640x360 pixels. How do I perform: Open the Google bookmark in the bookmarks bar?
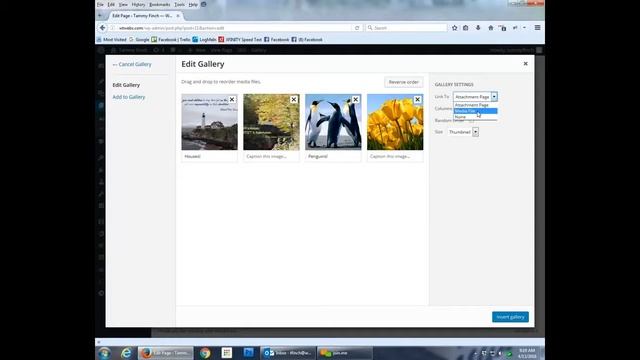click(x=139, y=40)
